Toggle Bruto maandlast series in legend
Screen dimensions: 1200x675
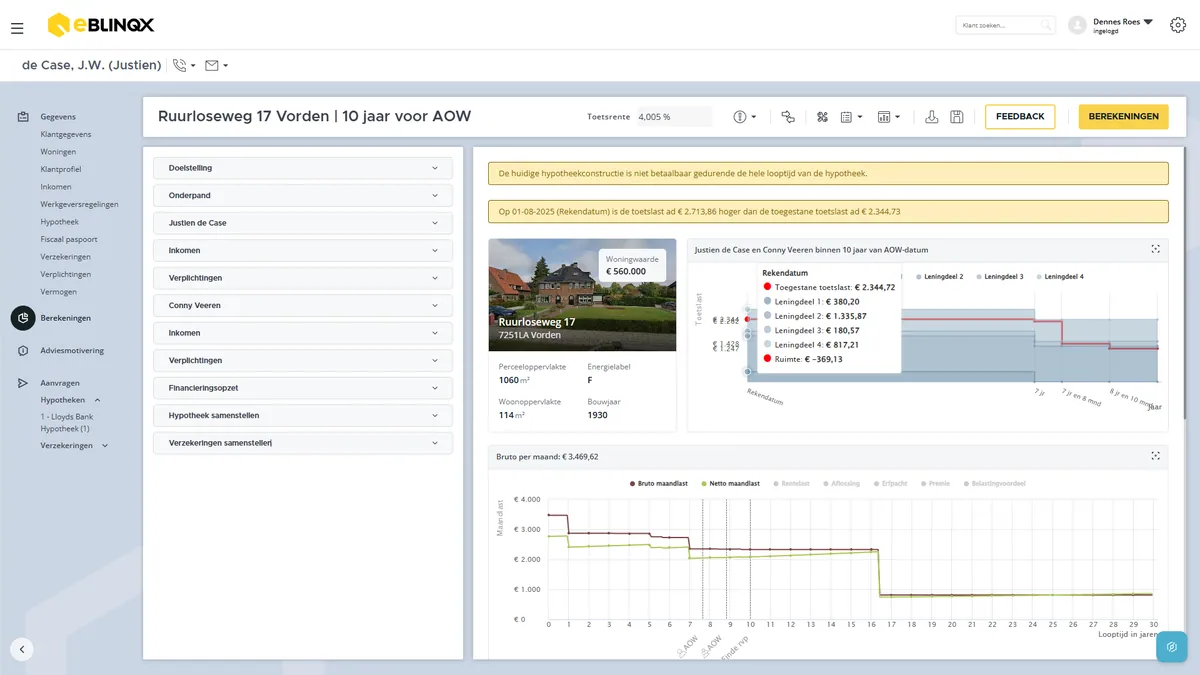click(x=659, y=483)
